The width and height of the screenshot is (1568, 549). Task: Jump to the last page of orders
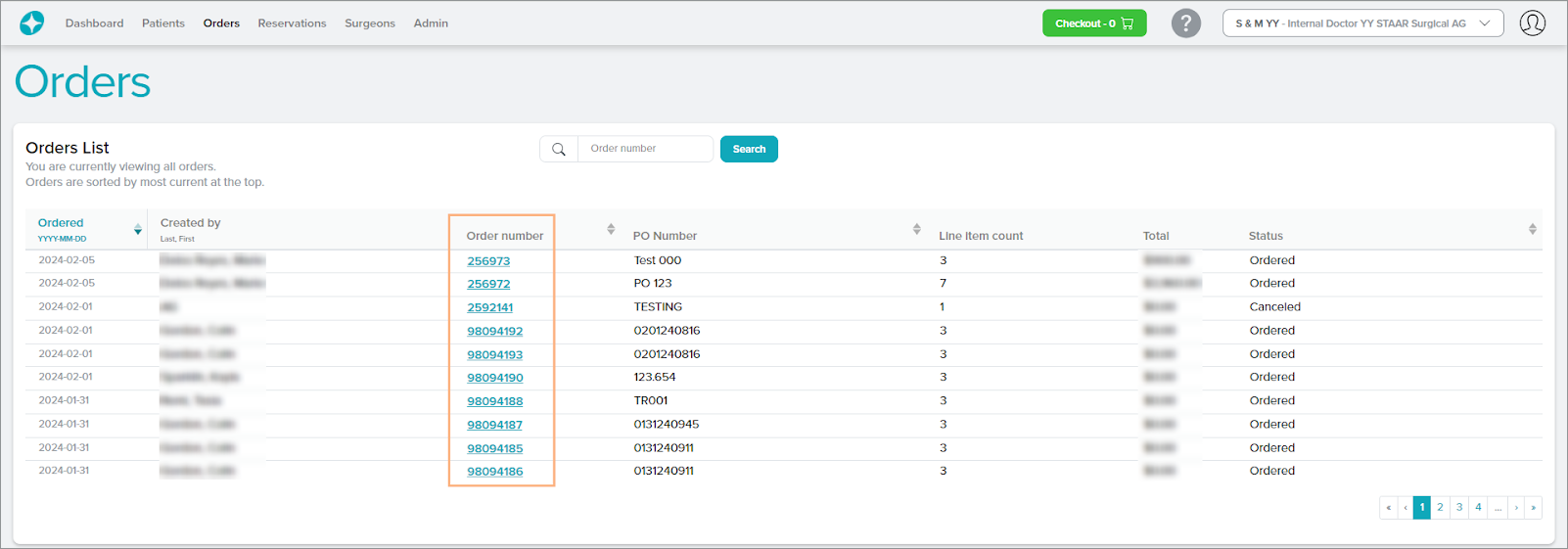point(1533,507)
